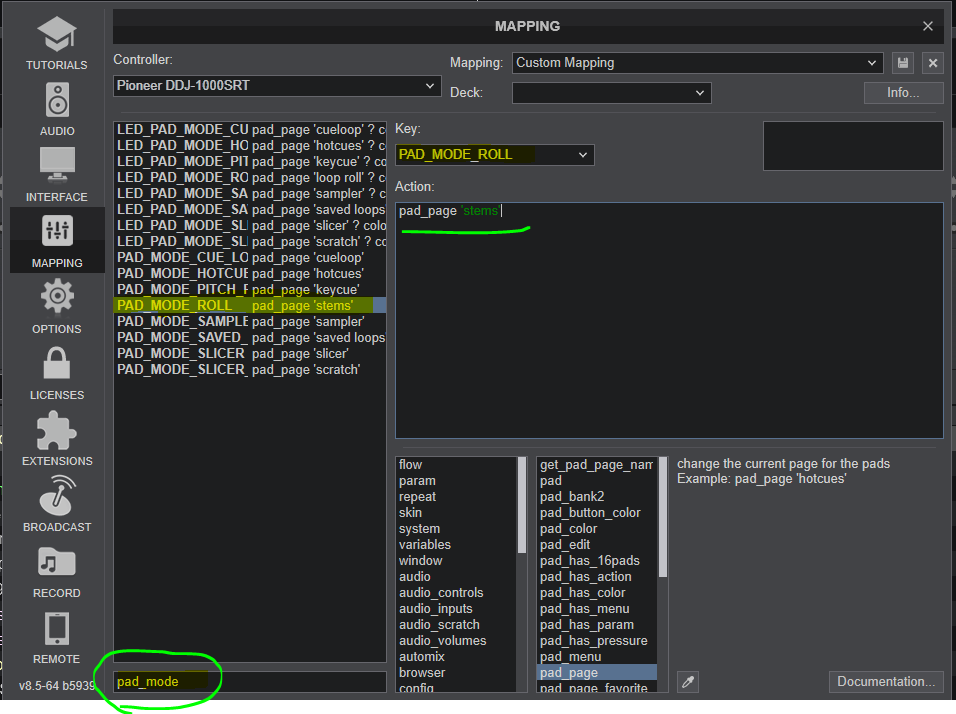Click into the Action text box
The image size is (956, 714).
(x=669, y=321)
